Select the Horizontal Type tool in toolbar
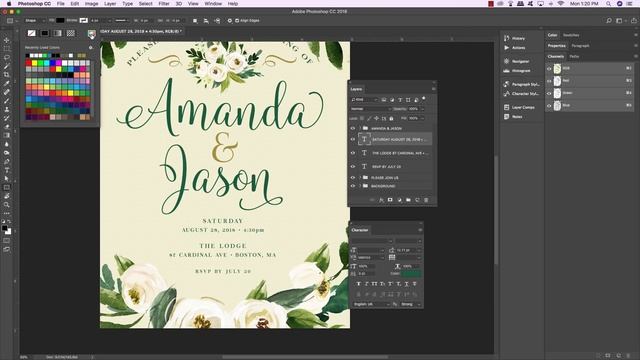Image resolution: width=640 pixels, height=360 pixels. (7, 170)
